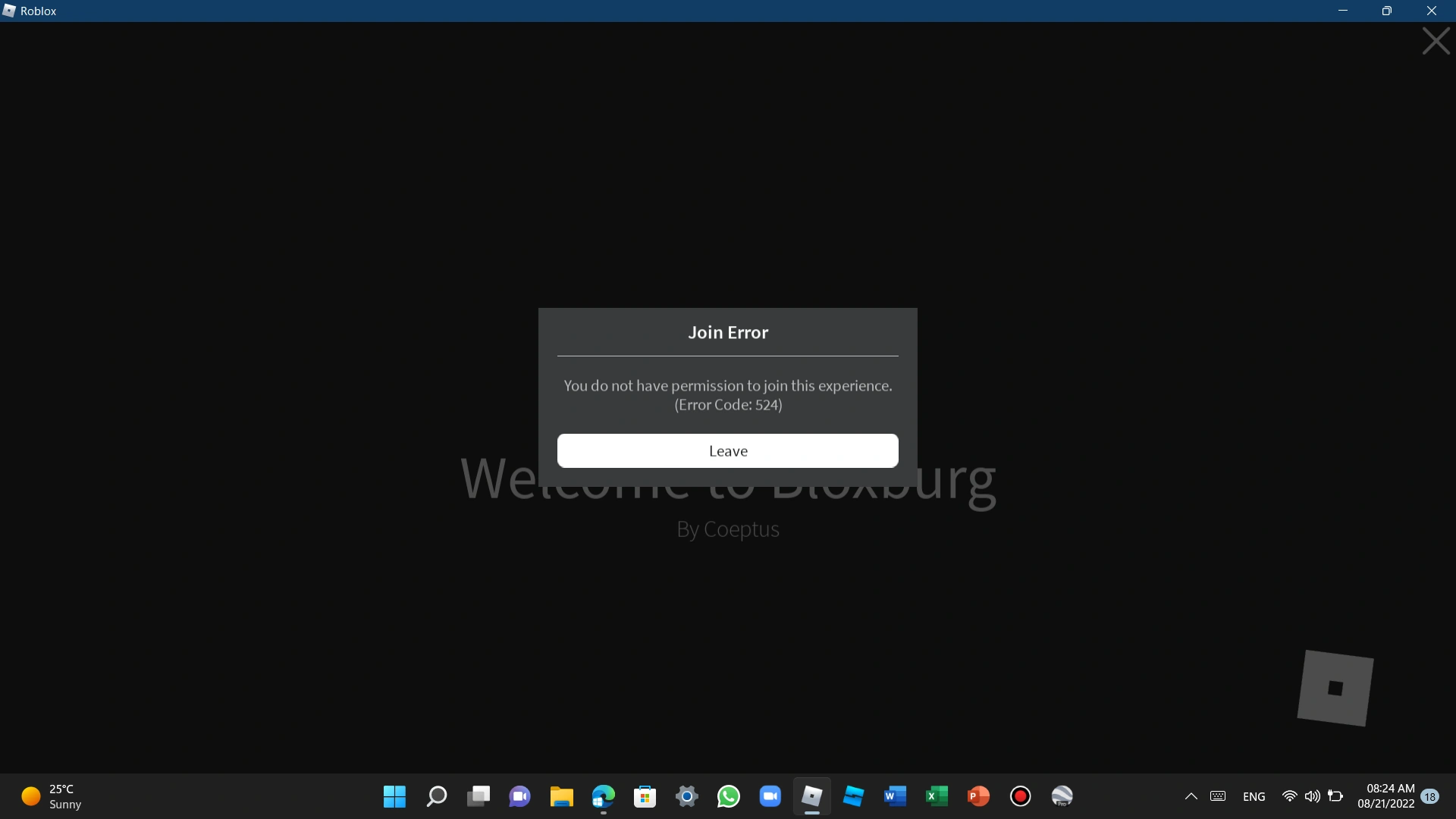This screenshot has width=1456, height=819.
Task: Open Microsoft Edge browser
Action: click(x=603, y=796)
